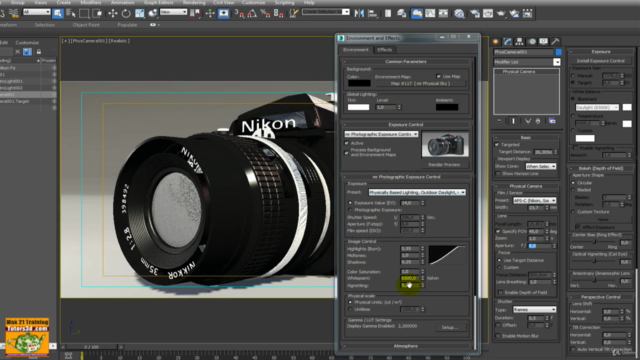Toggle Targeted camera checkbox
The height and width of the screenshot is (360, 640).
click(497, 144)
